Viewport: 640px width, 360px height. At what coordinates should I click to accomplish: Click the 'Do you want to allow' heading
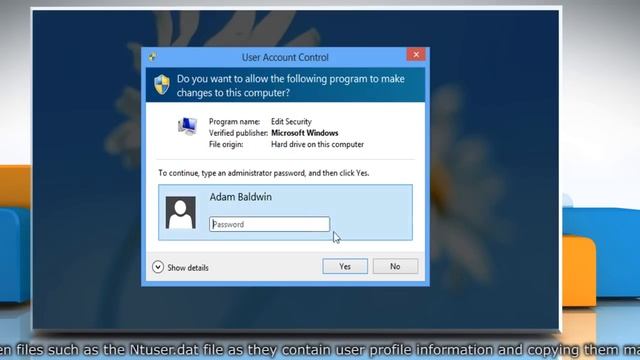point(291,86)
